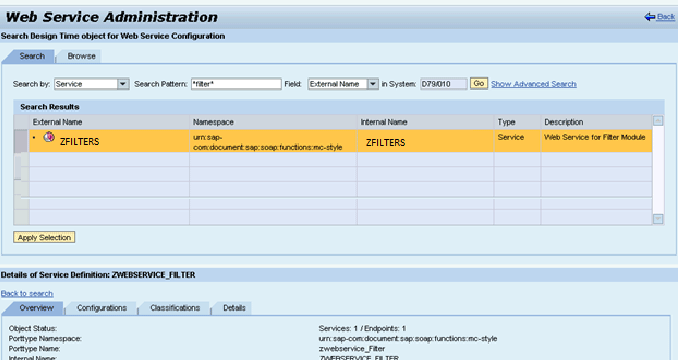Open the Search by dropdown
The height and width of the screenshot is (363, 694).
point(123,84)
